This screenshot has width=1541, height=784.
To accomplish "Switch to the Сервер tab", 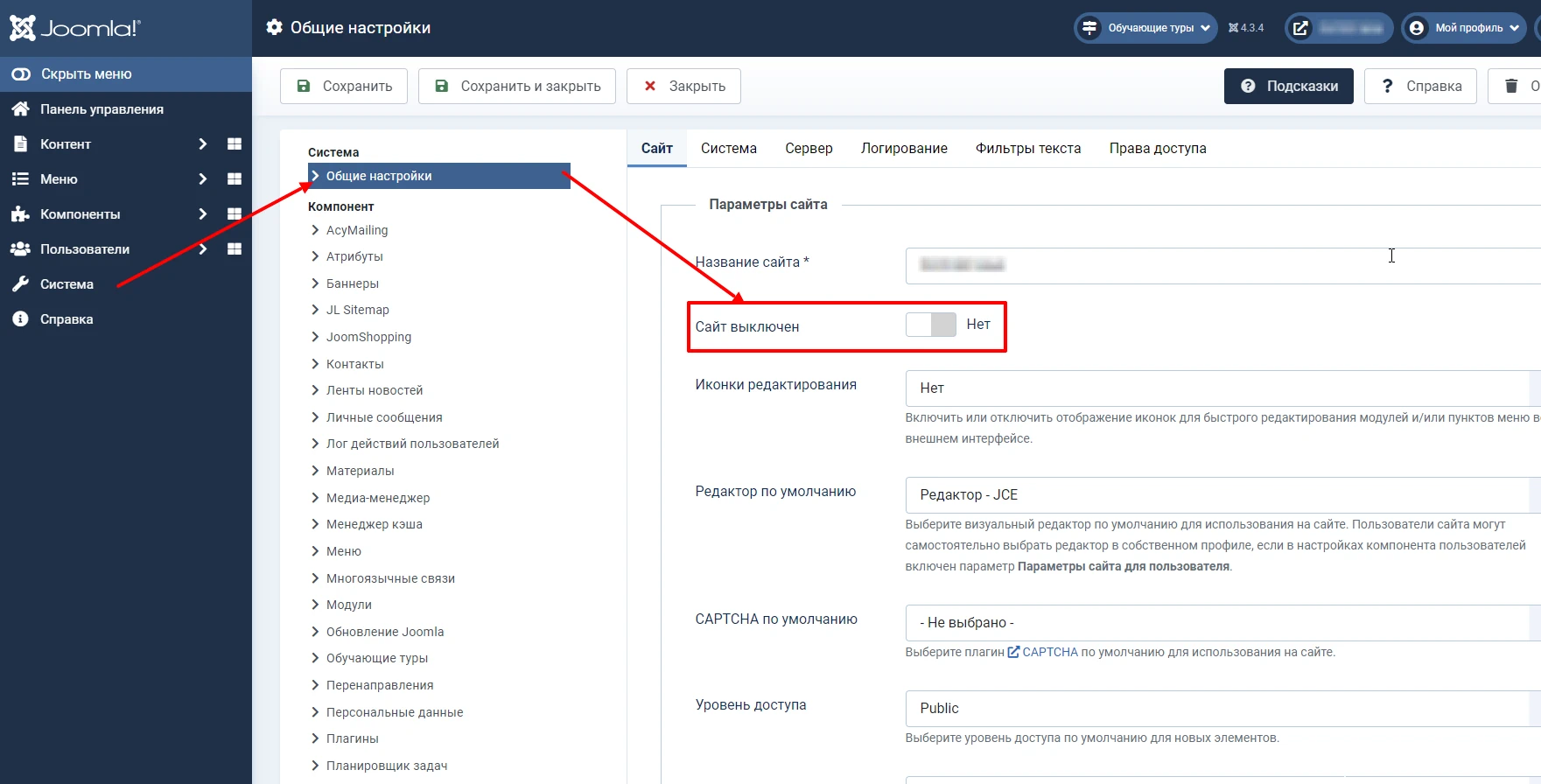I will coord(809,149).
